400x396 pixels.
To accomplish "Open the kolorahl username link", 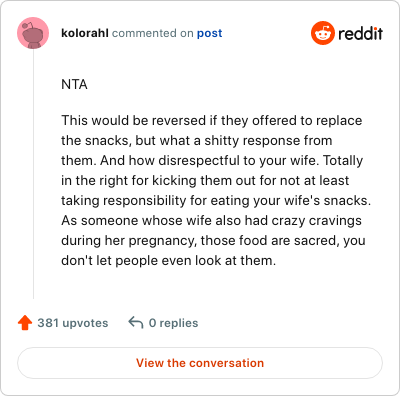I will [x=85, y=33].
